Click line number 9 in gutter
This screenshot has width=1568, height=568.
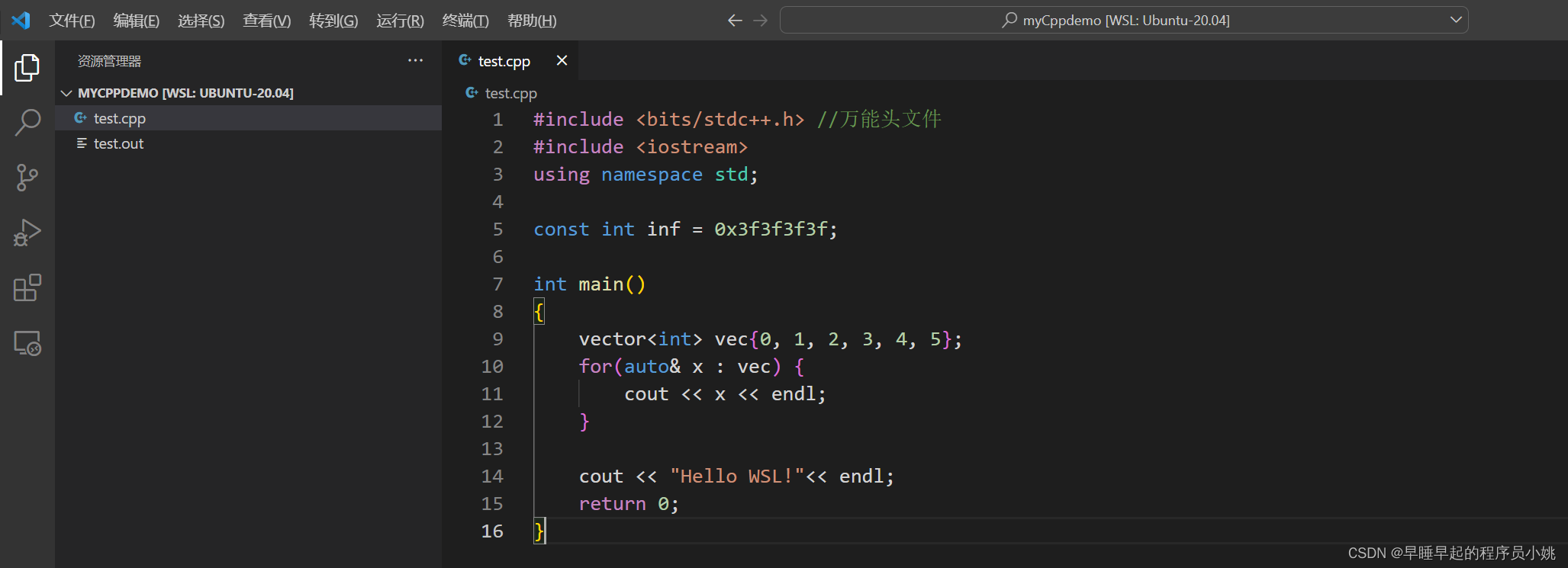[x=497, y=339]
